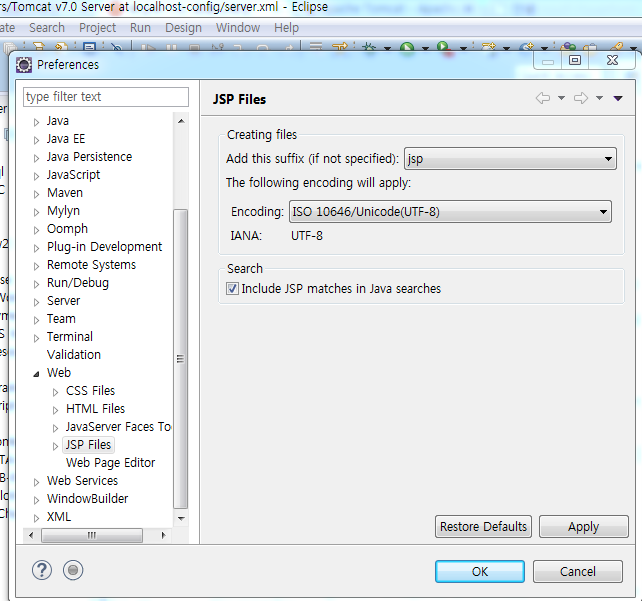Image resolution: width=642 pixels, height=601 pixels.
Task: Select JavaServer Faces Tools entry
Action: click(x=118, y=427)
